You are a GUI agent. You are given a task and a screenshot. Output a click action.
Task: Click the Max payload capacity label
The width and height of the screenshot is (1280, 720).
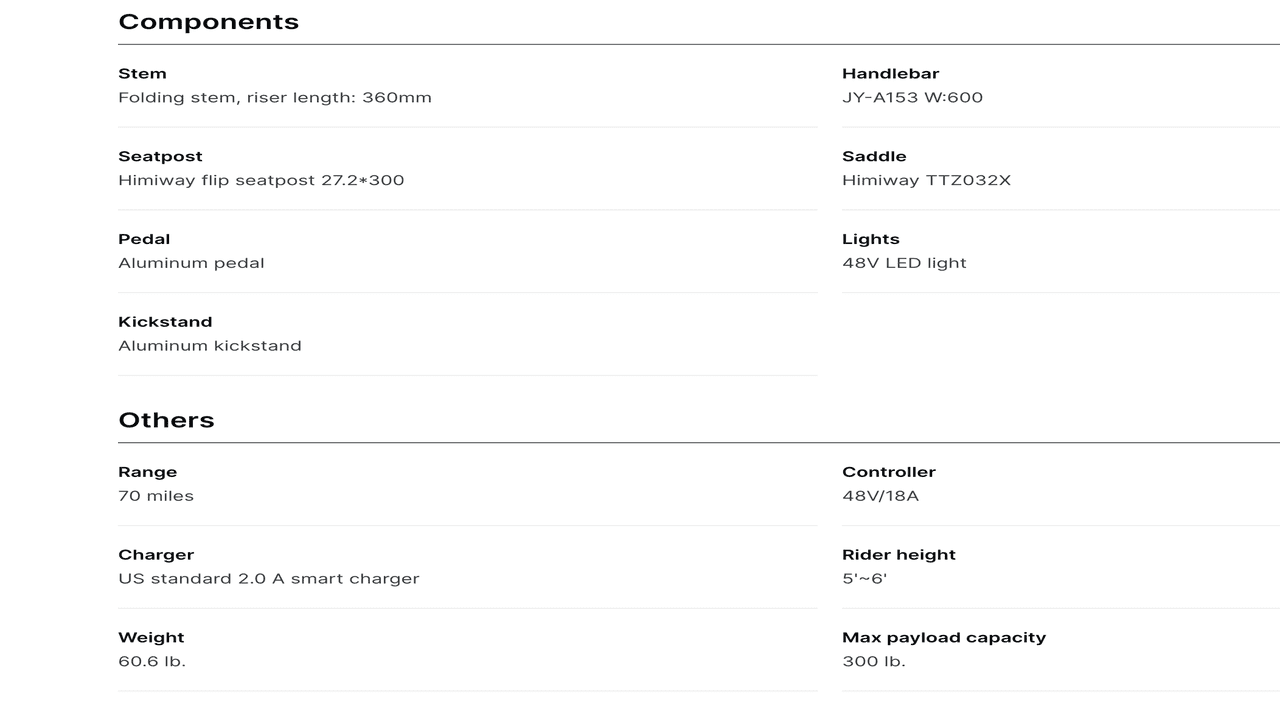tap(943, 638)
